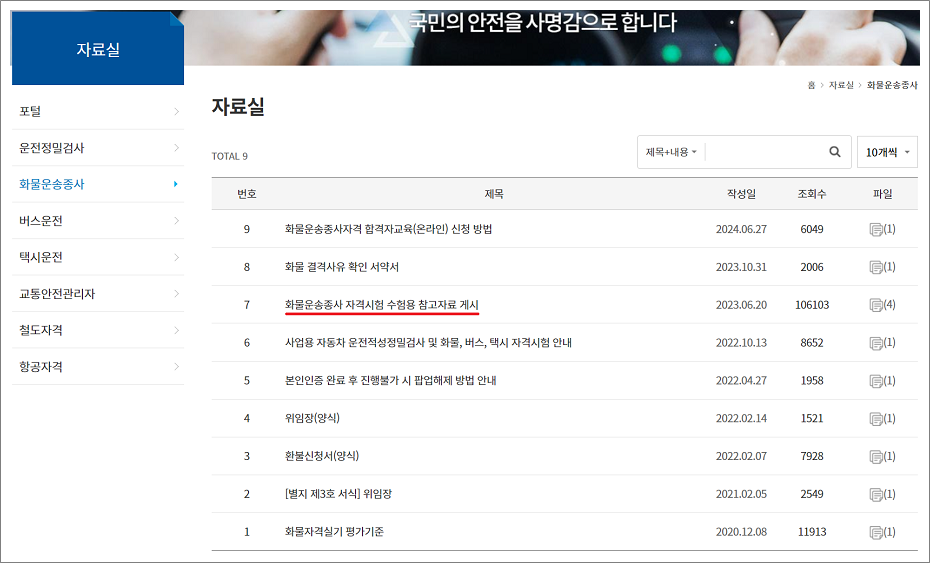
Task: Open post 화물 결격사유 확인 서약서
Action: [342, 267]
